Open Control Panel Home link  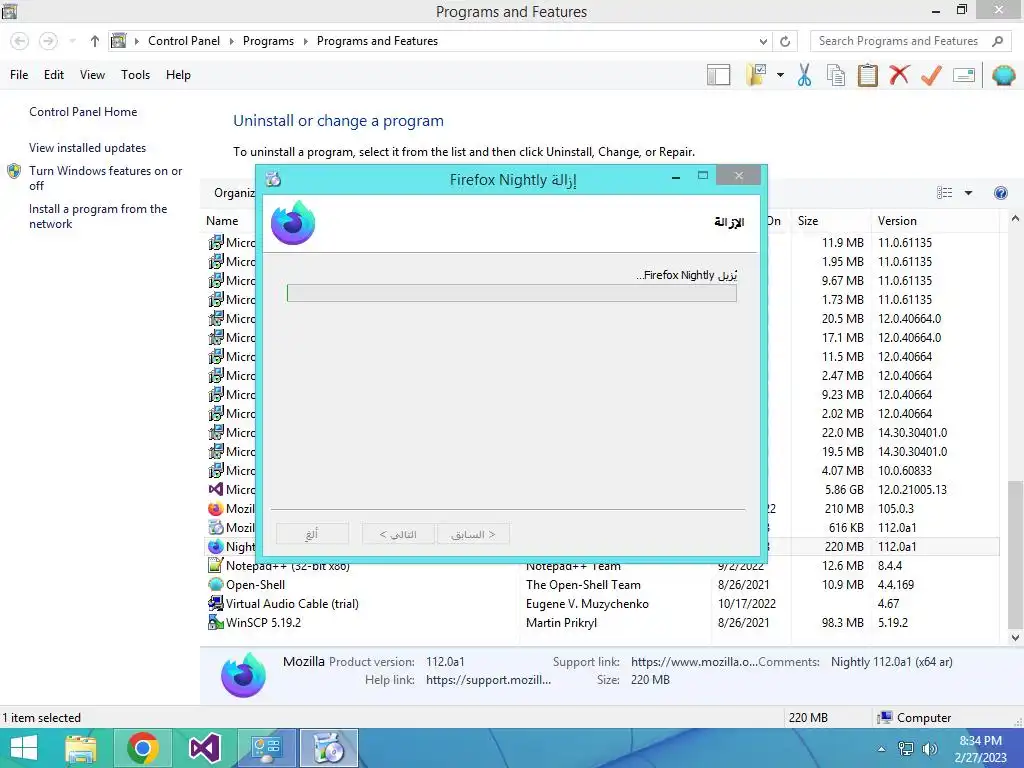tap(83, 112)
